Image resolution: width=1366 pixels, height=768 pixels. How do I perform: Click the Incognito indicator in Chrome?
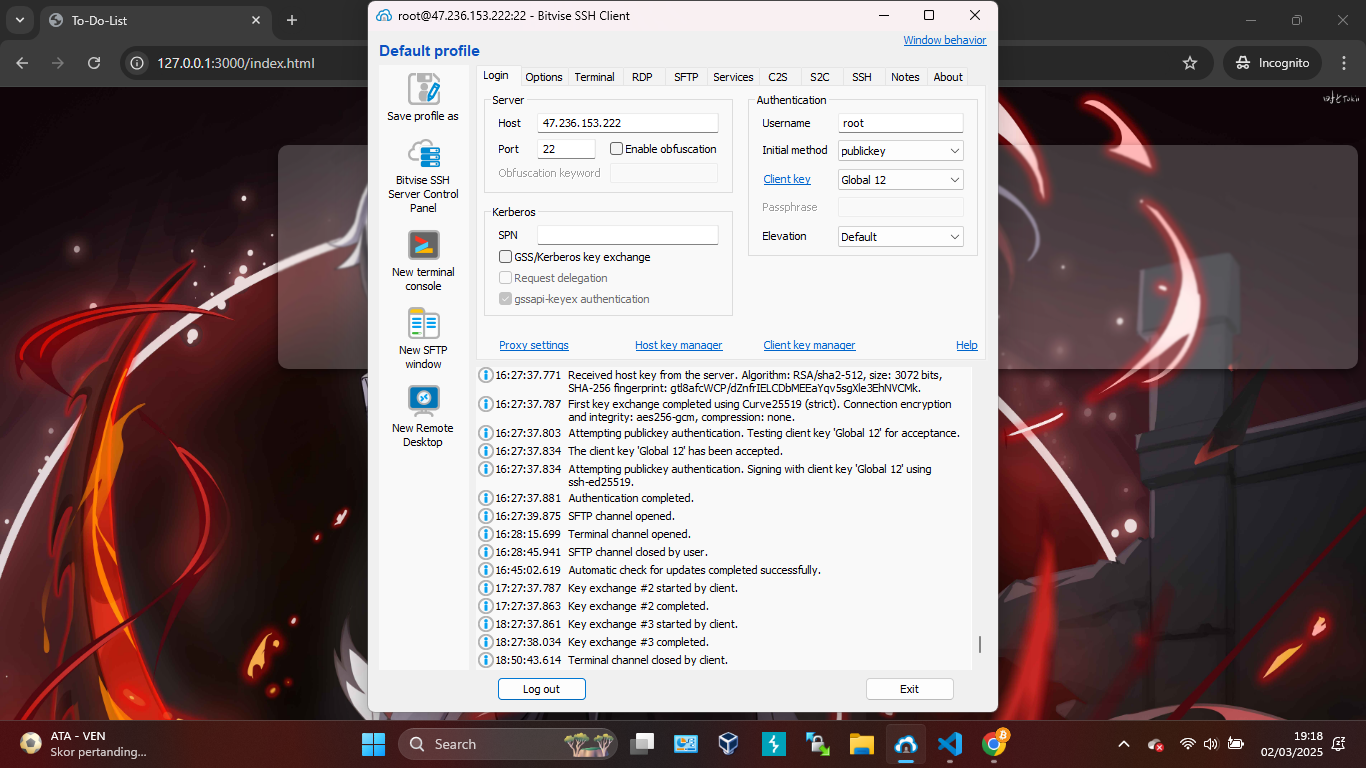point(1272,63)
